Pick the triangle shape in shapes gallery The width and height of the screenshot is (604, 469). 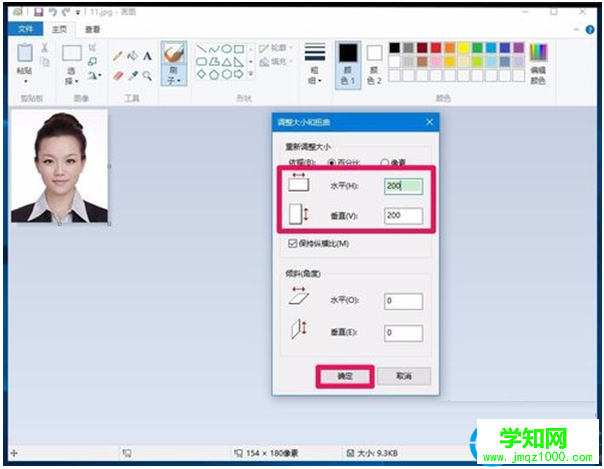pyautogui.click(x=226, y=62)
